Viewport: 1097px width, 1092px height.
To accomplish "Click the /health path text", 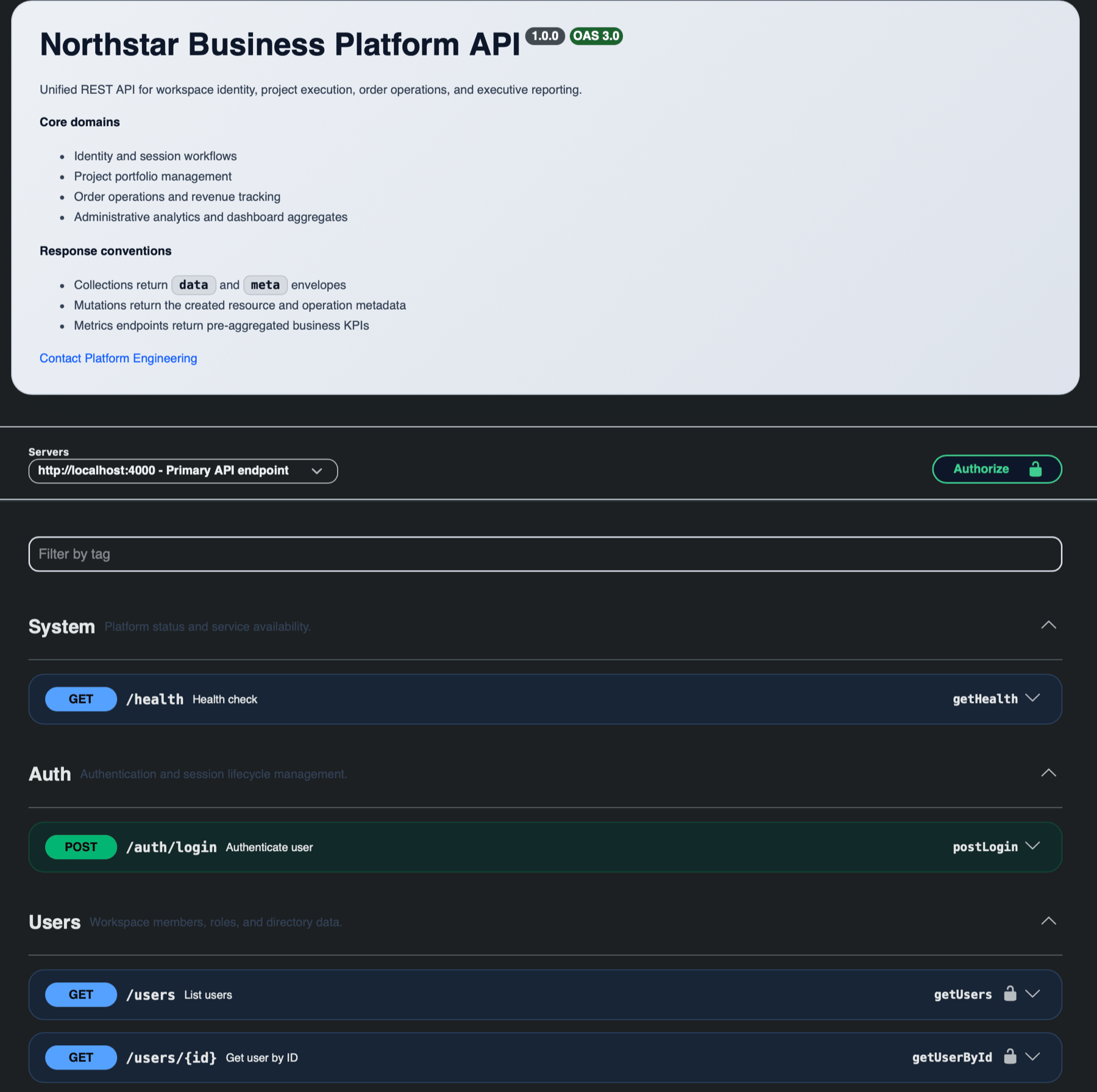I will click(155, 699).
